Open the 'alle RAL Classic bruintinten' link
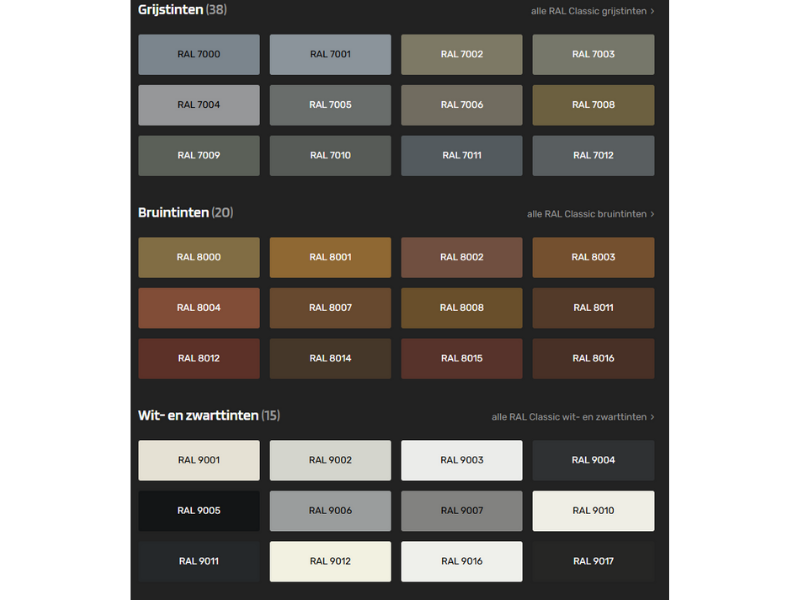The image size is (800, 600). pyautogui.click(x=590, y=214)
